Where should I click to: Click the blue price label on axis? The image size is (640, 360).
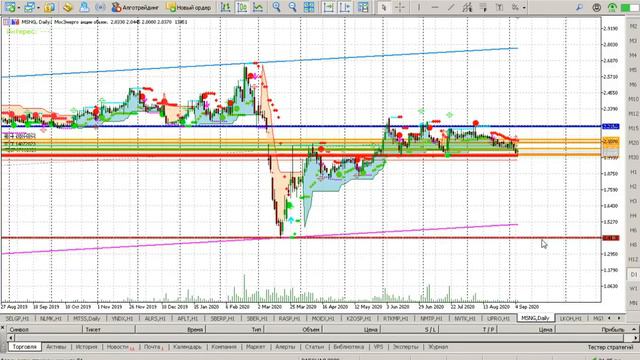[611, 127]
